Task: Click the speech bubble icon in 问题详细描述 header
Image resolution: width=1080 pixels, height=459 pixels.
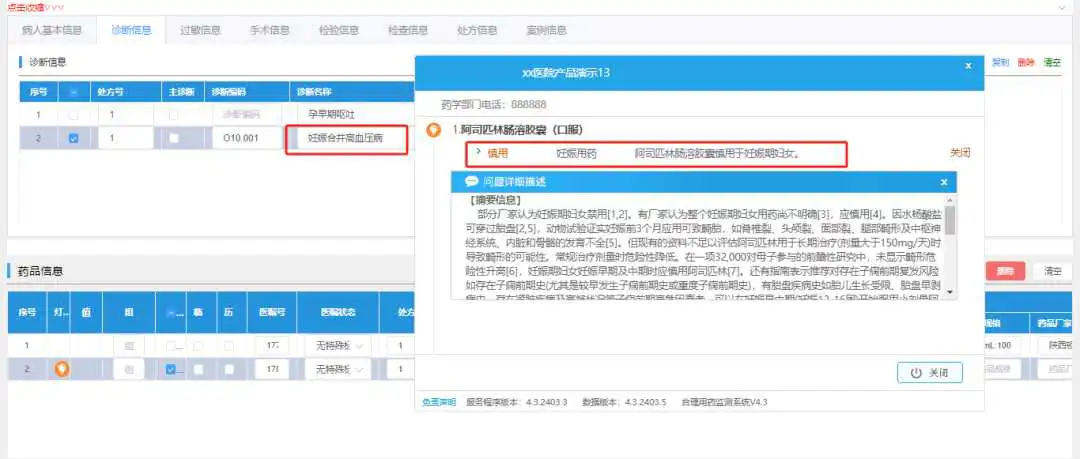Action: coord(471,182)
